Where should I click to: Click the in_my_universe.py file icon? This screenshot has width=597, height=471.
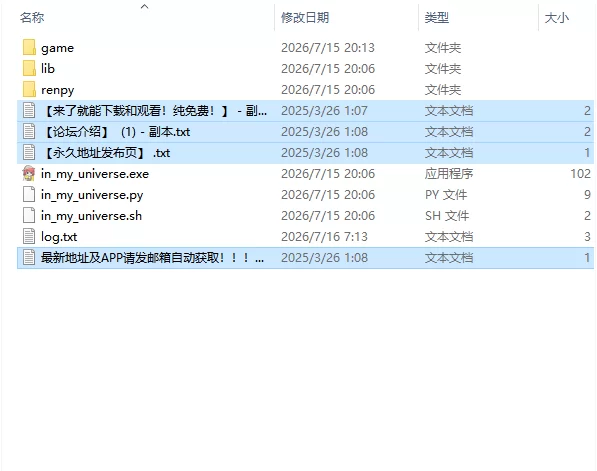click(x=29, y=195)
